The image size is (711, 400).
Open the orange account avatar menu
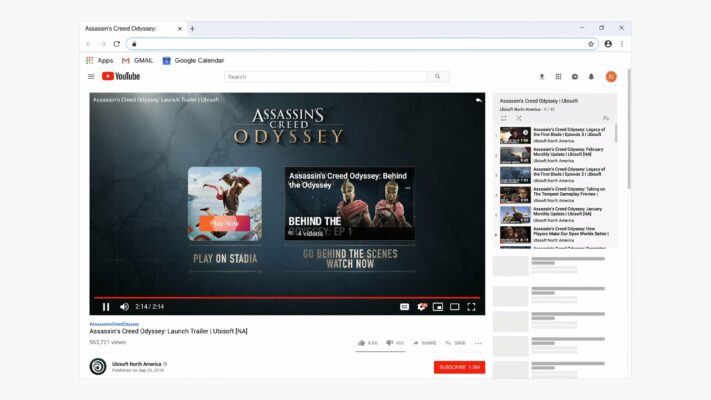pyautogui.click(x=611, y=77)
